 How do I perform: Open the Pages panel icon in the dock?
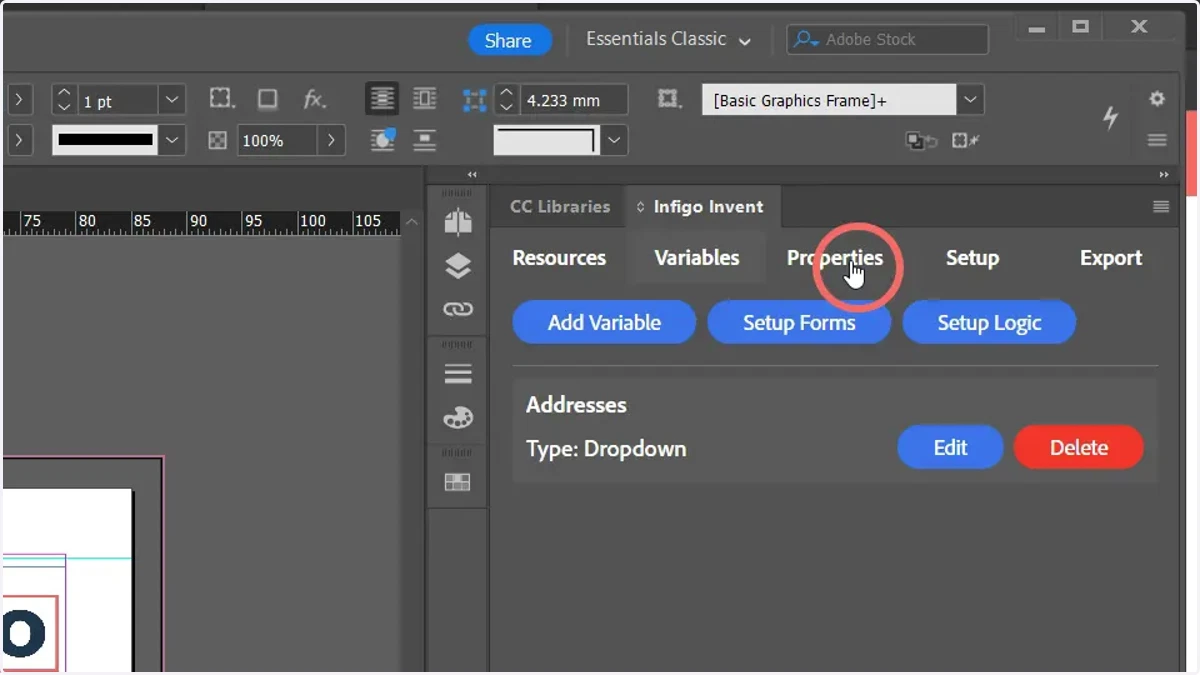[x=458, y=221]
